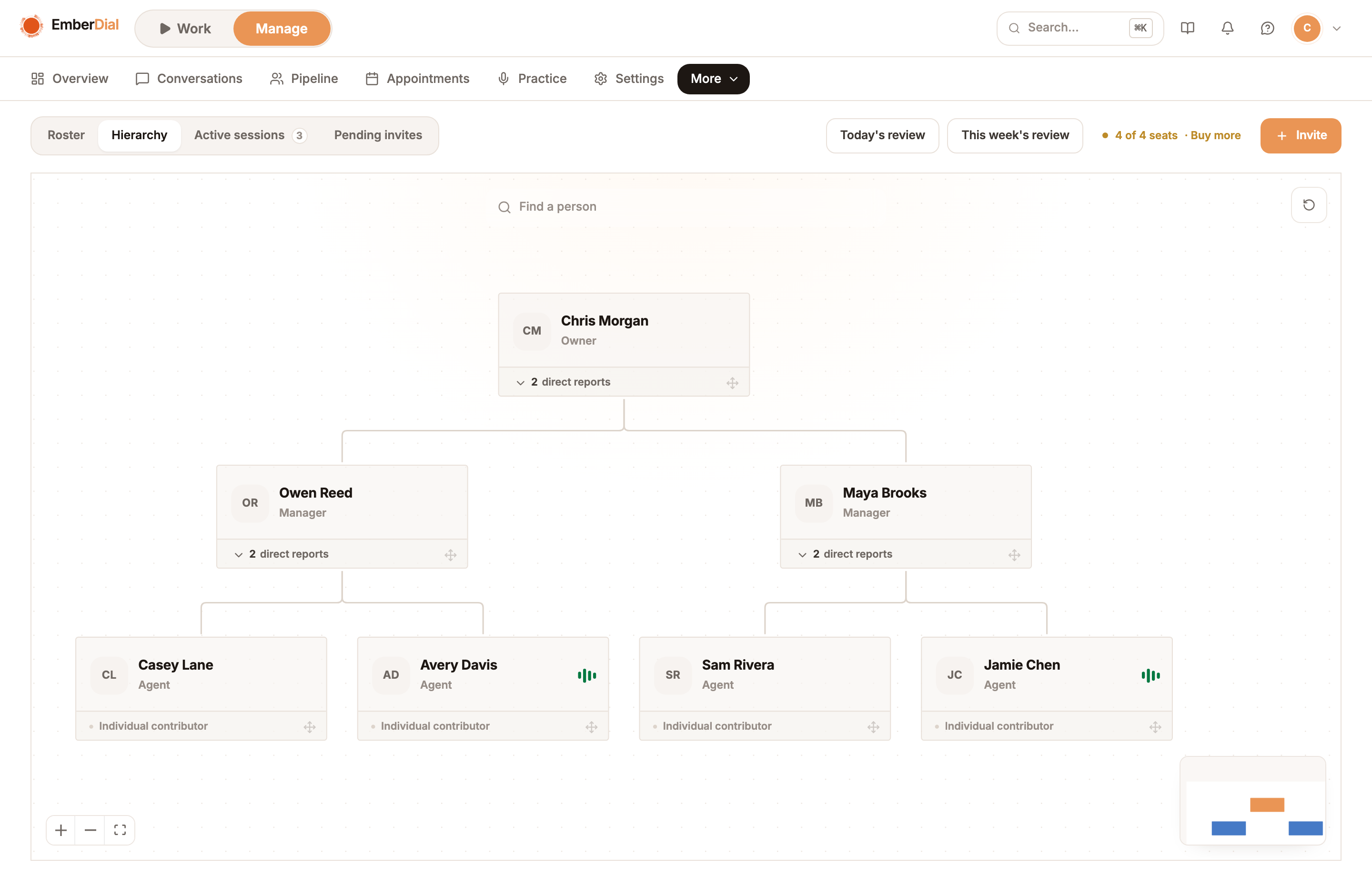
Task: Open the documentation book icon
Action: tap(1187, 28)
